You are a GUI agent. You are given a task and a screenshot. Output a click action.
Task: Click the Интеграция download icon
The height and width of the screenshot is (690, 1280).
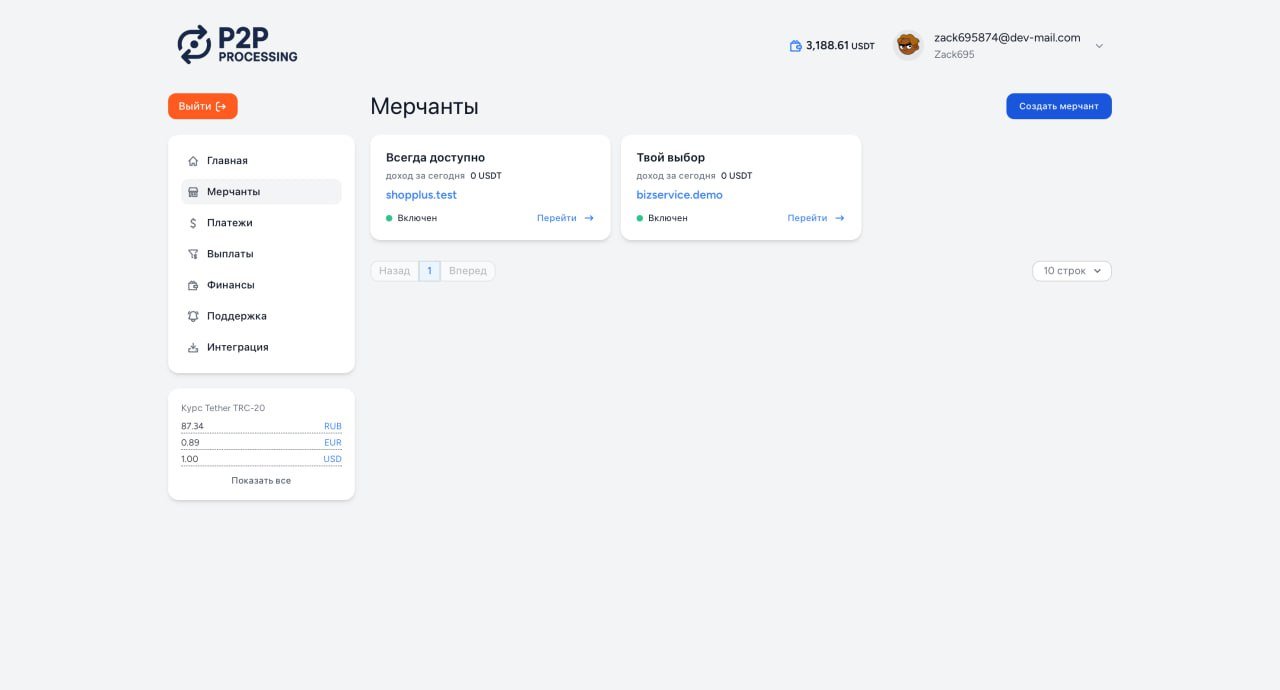(x=193, y=347)
